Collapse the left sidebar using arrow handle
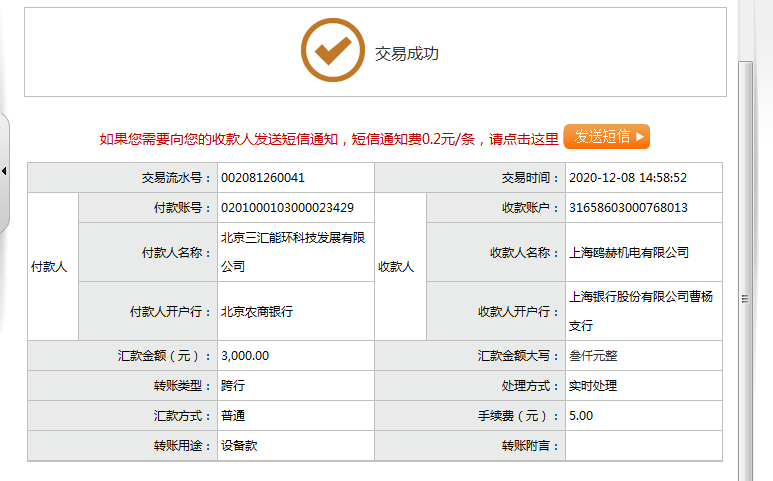This screenshot has height=481, width=773. (x=4, y=171)
